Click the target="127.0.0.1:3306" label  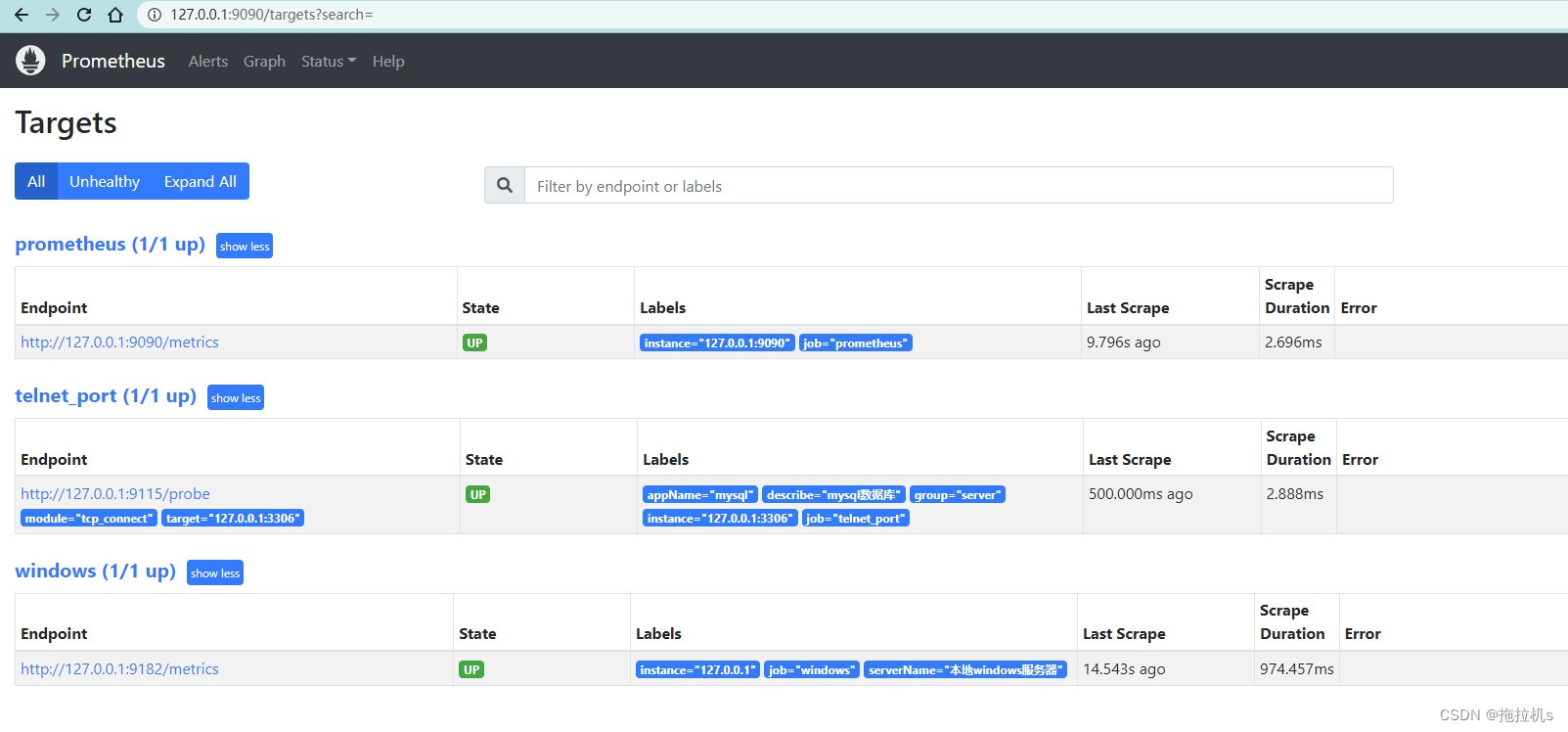(x=233, y=518)
